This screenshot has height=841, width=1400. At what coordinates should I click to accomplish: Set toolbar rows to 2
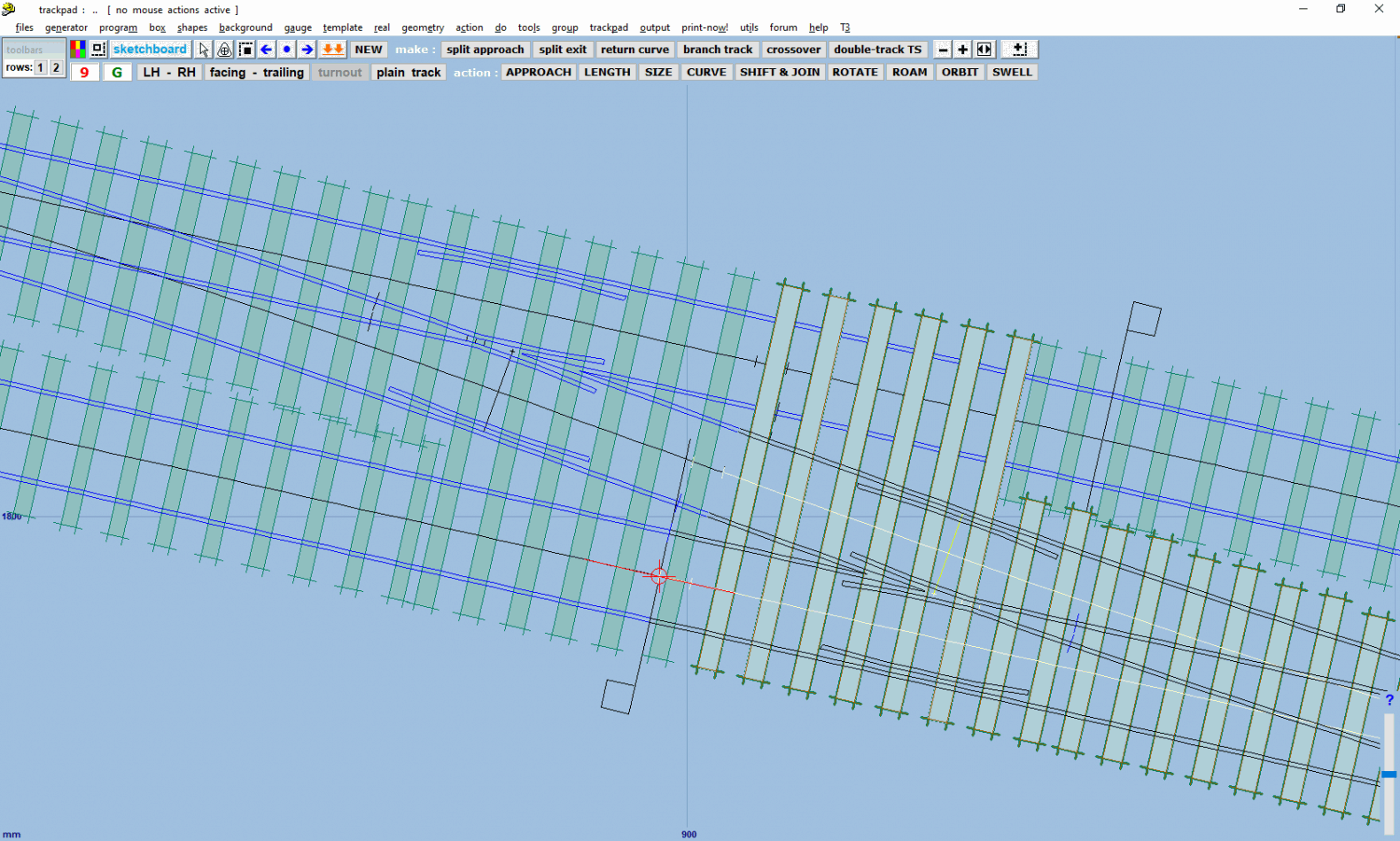click(56, 67)
